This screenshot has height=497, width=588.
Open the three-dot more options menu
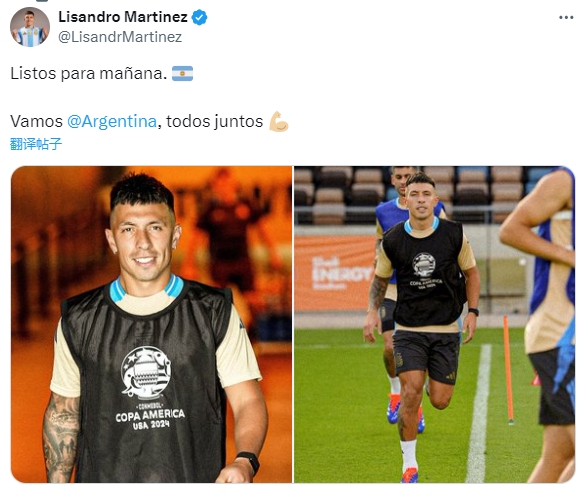[566, 17]
